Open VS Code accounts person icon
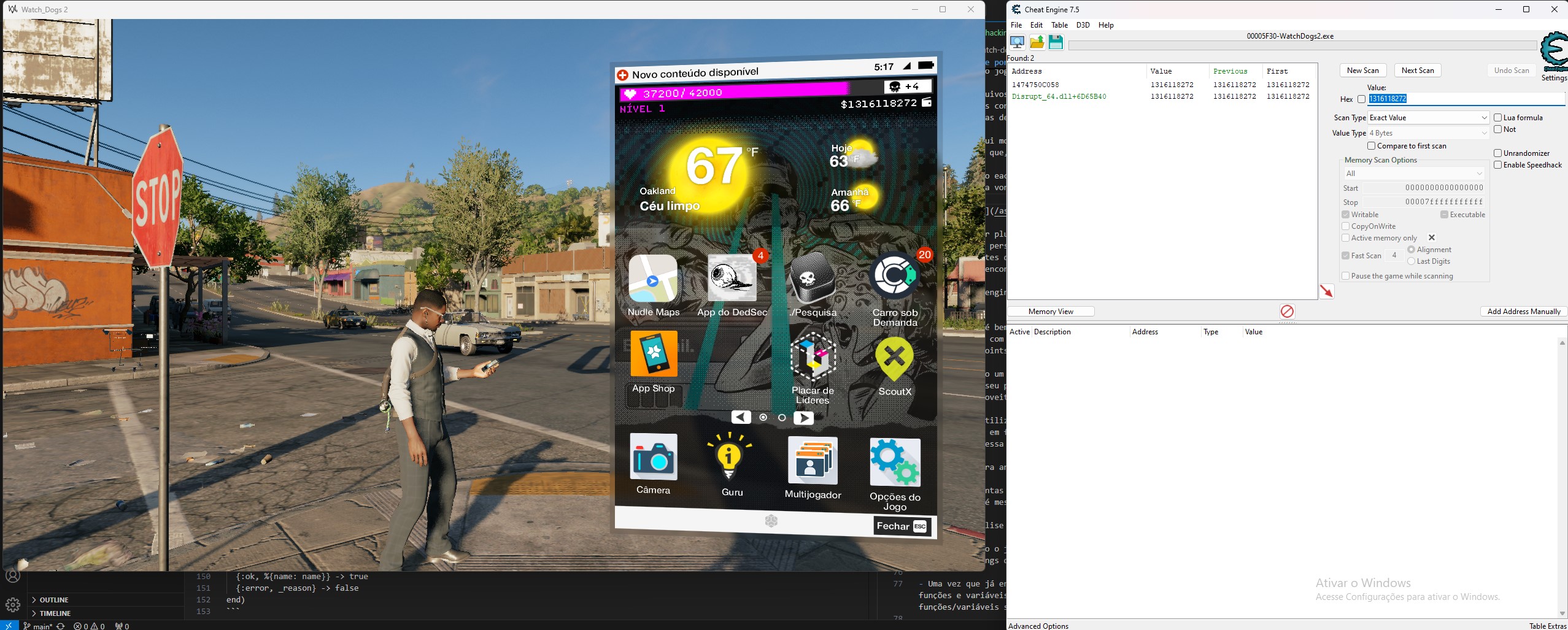This screenshot has width=1568, height=630. click(x=13, y=577)
